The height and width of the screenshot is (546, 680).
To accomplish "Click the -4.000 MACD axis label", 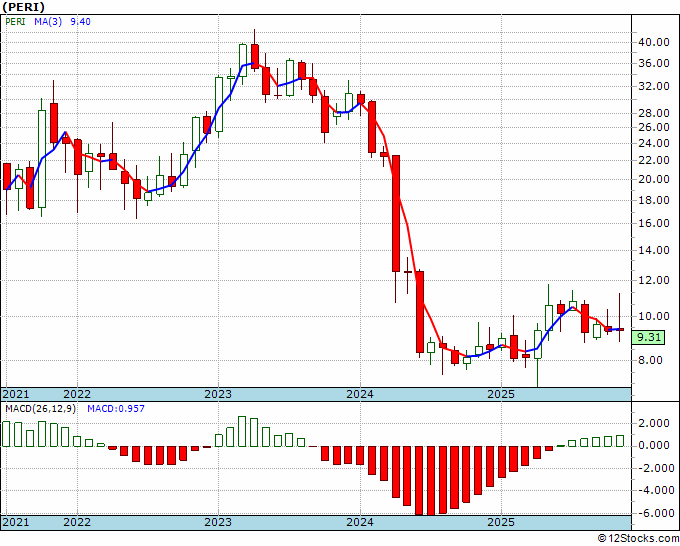I will [x=654, y=490].
